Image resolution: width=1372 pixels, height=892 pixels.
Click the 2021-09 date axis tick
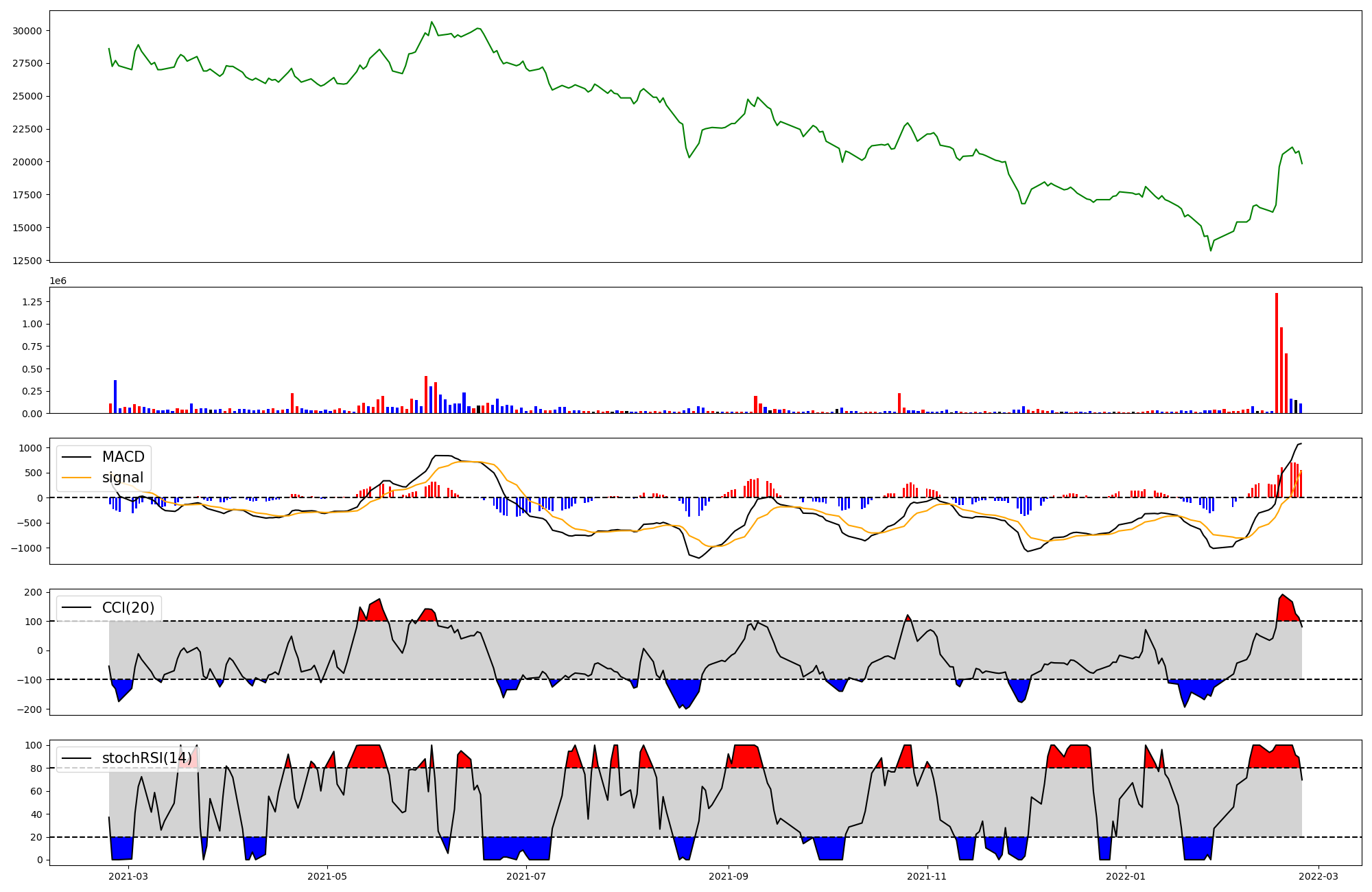(728, 876)
